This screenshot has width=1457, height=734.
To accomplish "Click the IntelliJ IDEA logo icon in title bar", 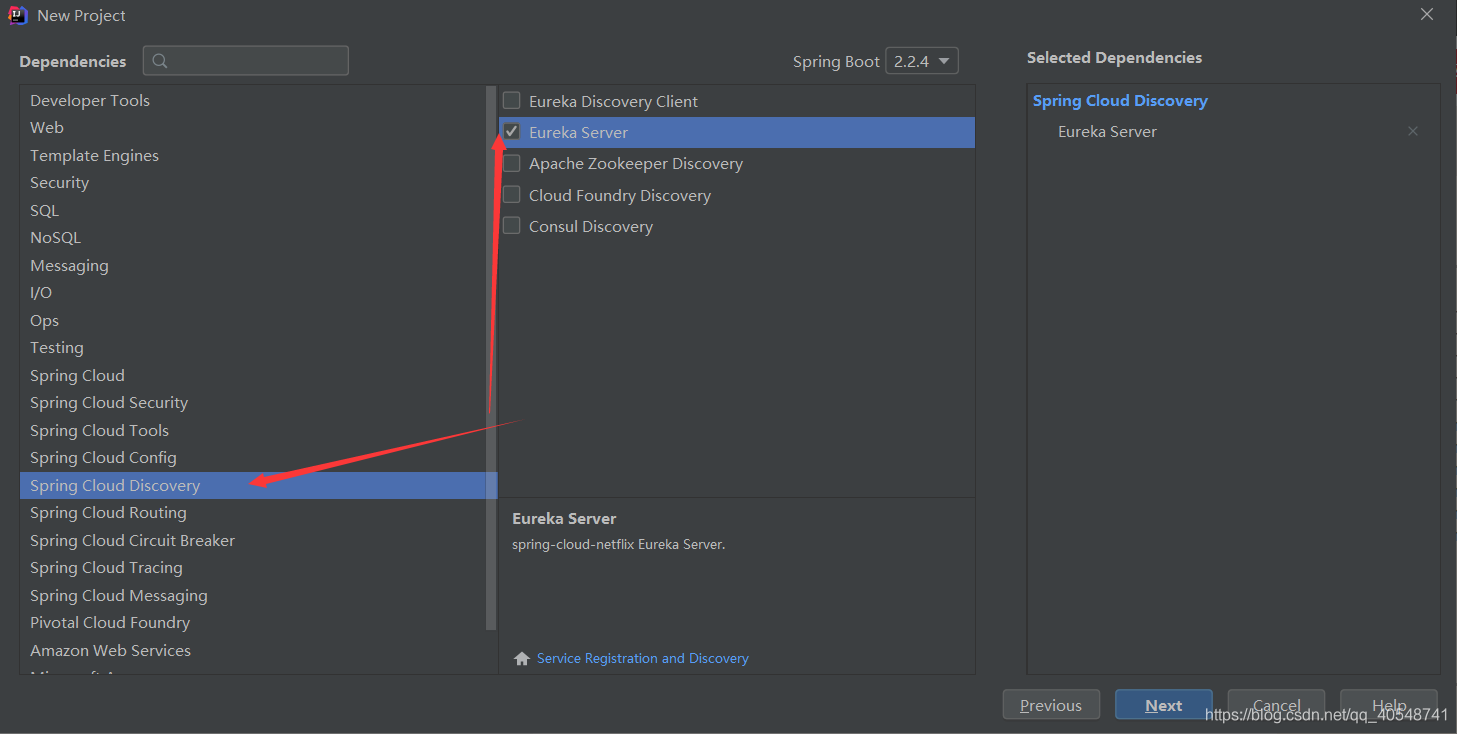I will [17, 15].
